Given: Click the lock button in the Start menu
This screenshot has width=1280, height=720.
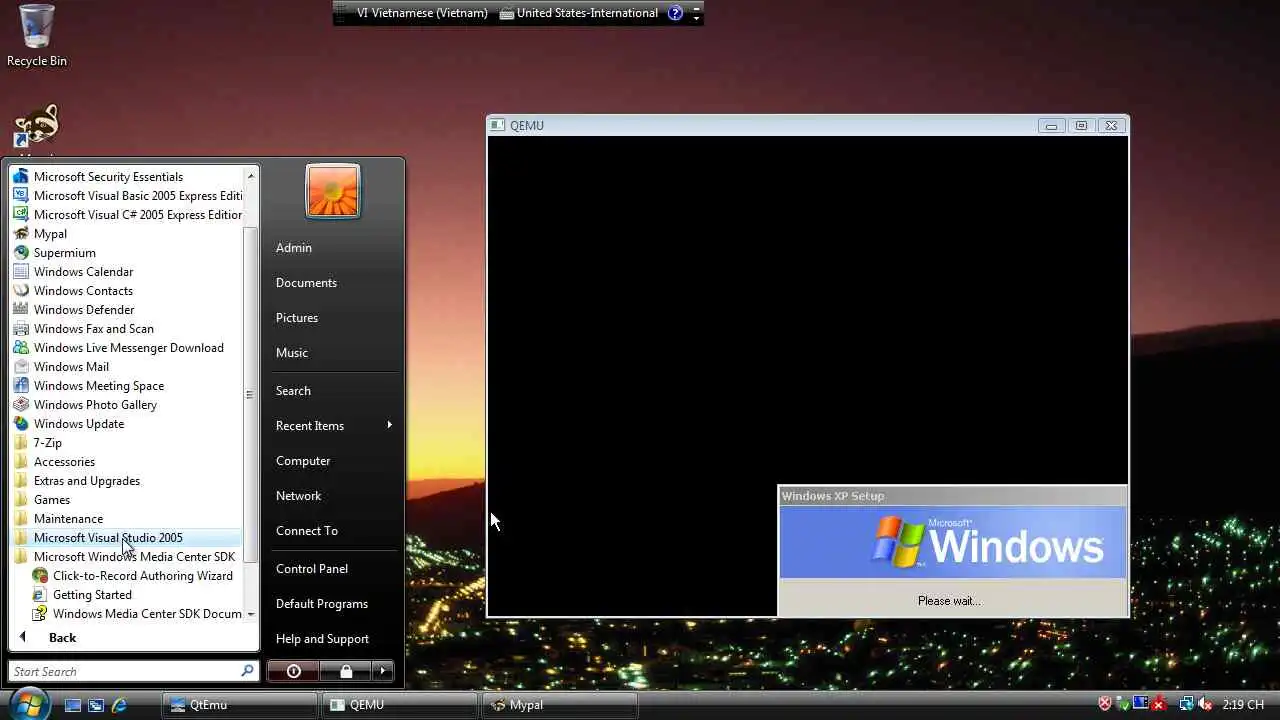Looking at the screenshot, I should coord(346,671).
